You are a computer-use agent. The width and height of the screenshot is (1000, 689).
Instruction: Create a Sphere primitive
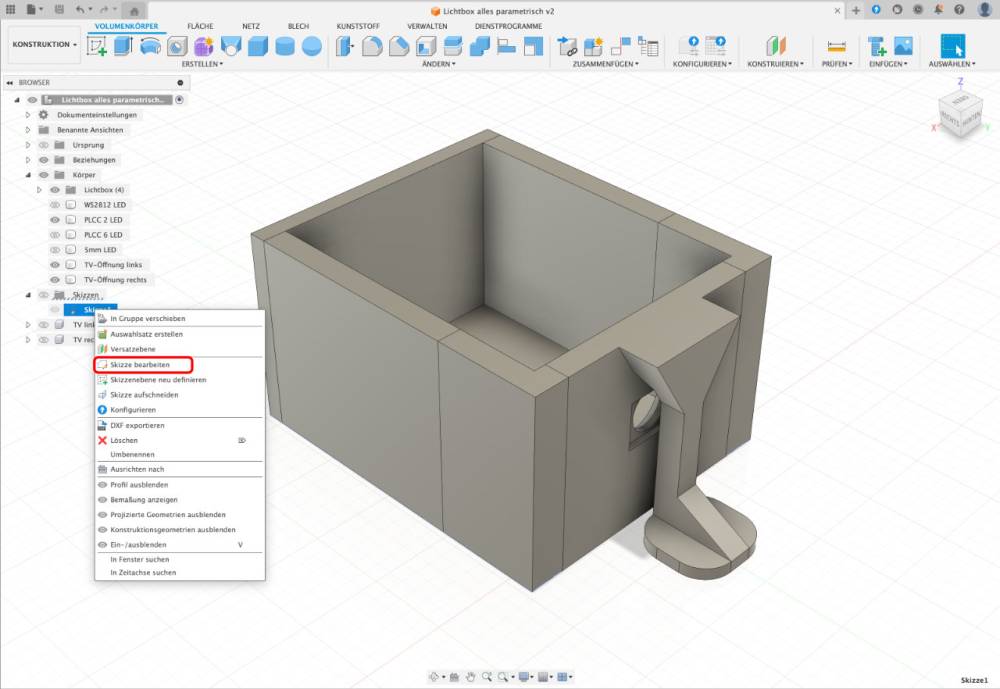[312, 47]
